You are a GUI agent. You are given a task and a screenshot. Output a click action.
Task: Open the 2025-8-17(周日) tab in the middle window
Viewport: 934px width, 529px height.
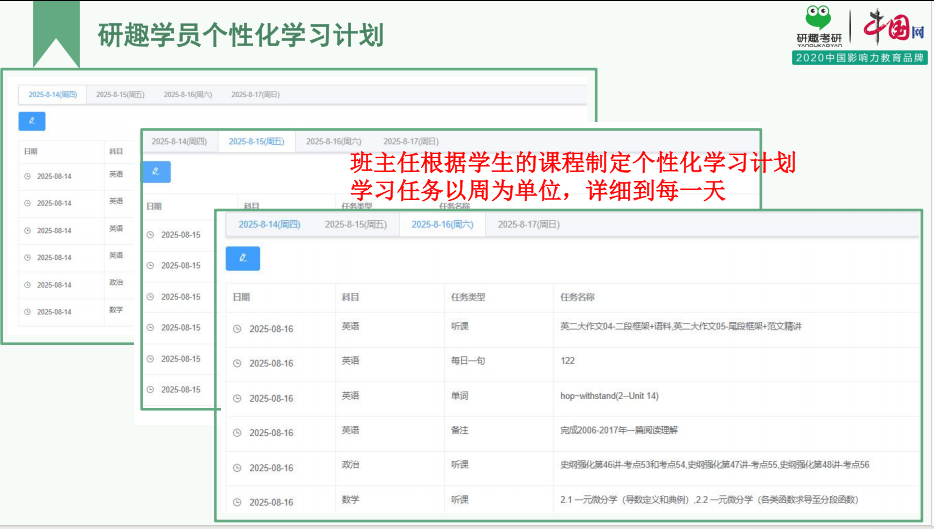(411, 142)
